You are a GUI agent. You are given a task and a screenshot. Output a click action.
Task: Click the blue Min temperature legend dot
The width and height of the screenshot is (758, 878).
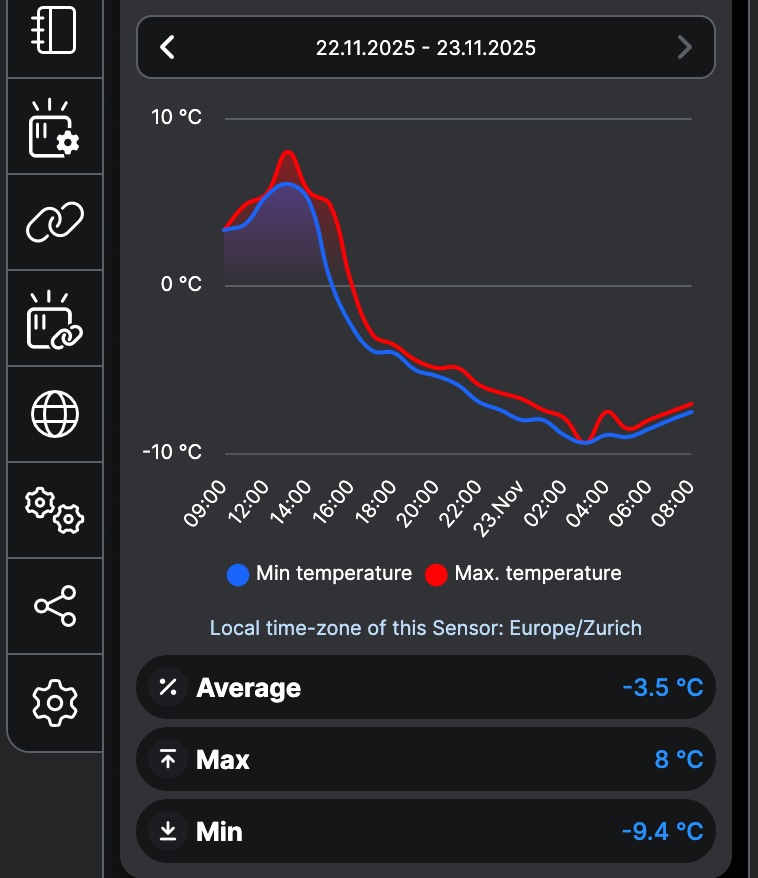pyautogui.click(x=238, y=574)
